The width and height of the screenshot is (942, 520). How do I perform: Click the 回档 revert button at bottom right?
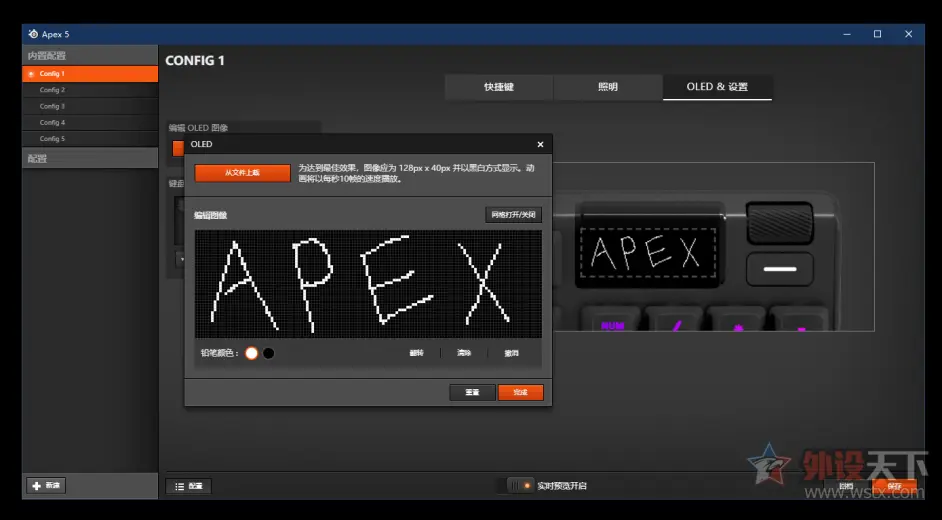[846, 486]
